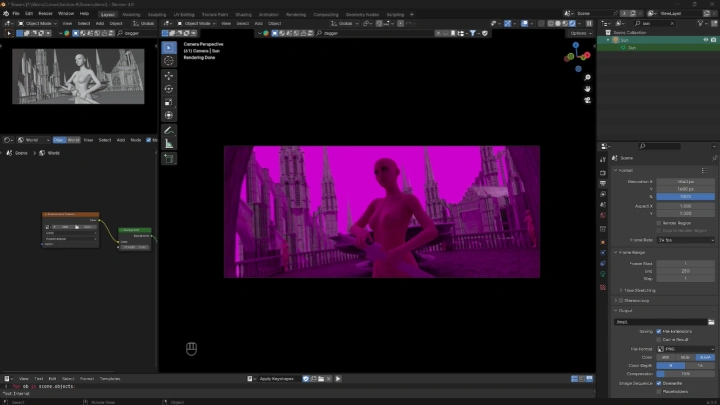This screenshot has width=720, height=405.
Task: Open the Texture properties tab
Action: (x=603, y=287)
